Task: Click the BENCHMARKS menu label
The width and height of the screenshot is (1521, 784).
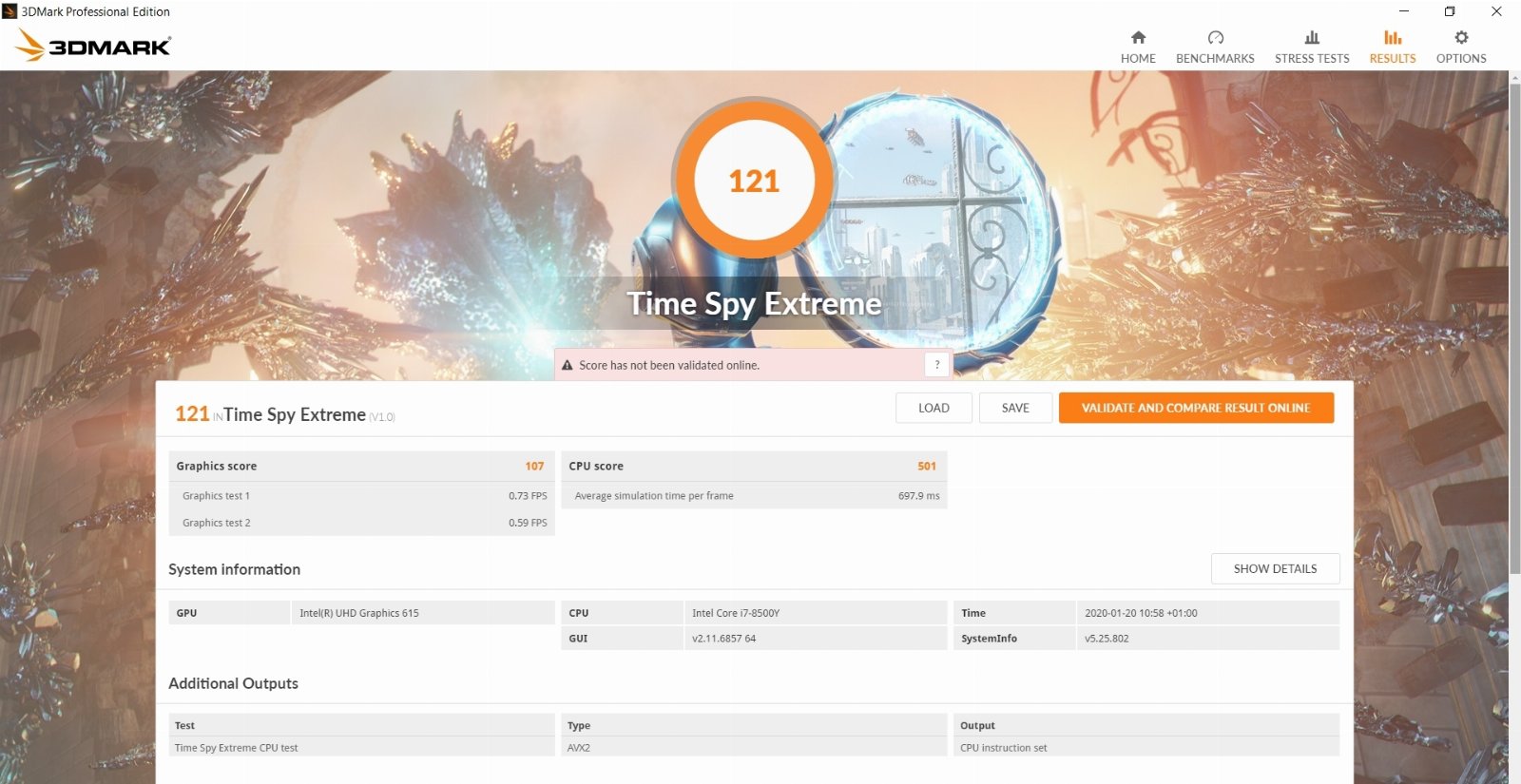Action: 1215,58
